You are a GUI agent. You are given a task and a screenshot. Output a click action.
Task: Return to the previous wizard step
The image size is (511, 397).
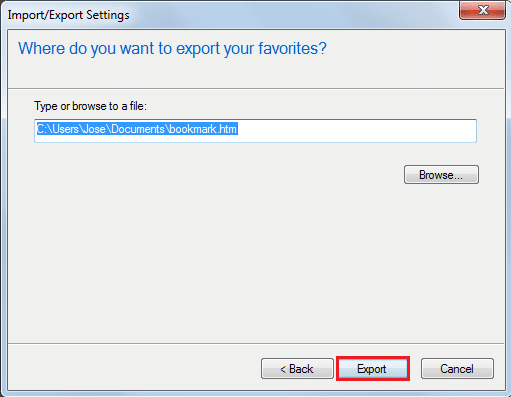pyautogui.click(x=297, y=369)
